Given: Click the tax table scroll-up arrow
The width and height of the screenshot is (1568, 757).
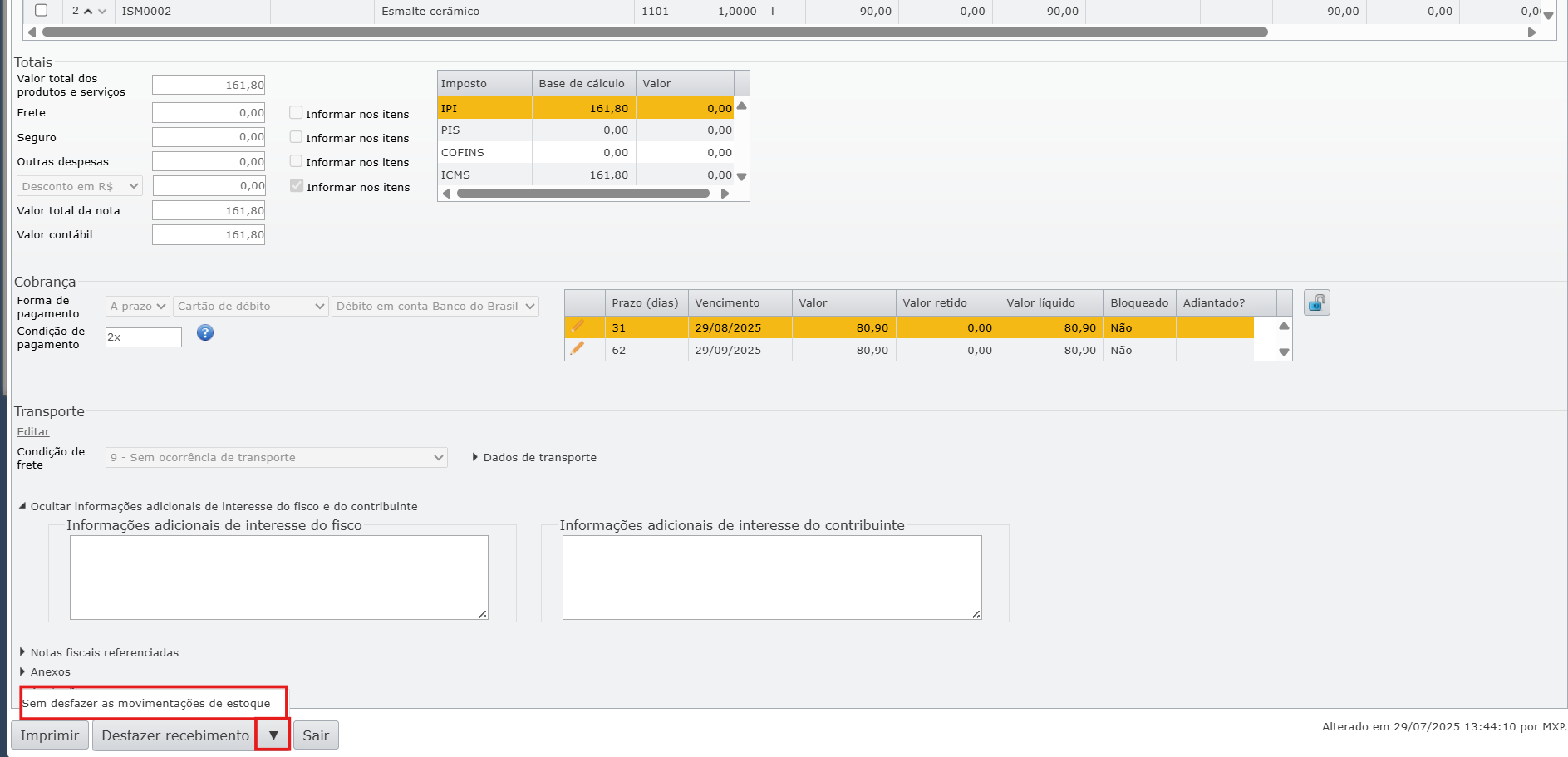Looking at the screenshot, I should coord(742,106).
